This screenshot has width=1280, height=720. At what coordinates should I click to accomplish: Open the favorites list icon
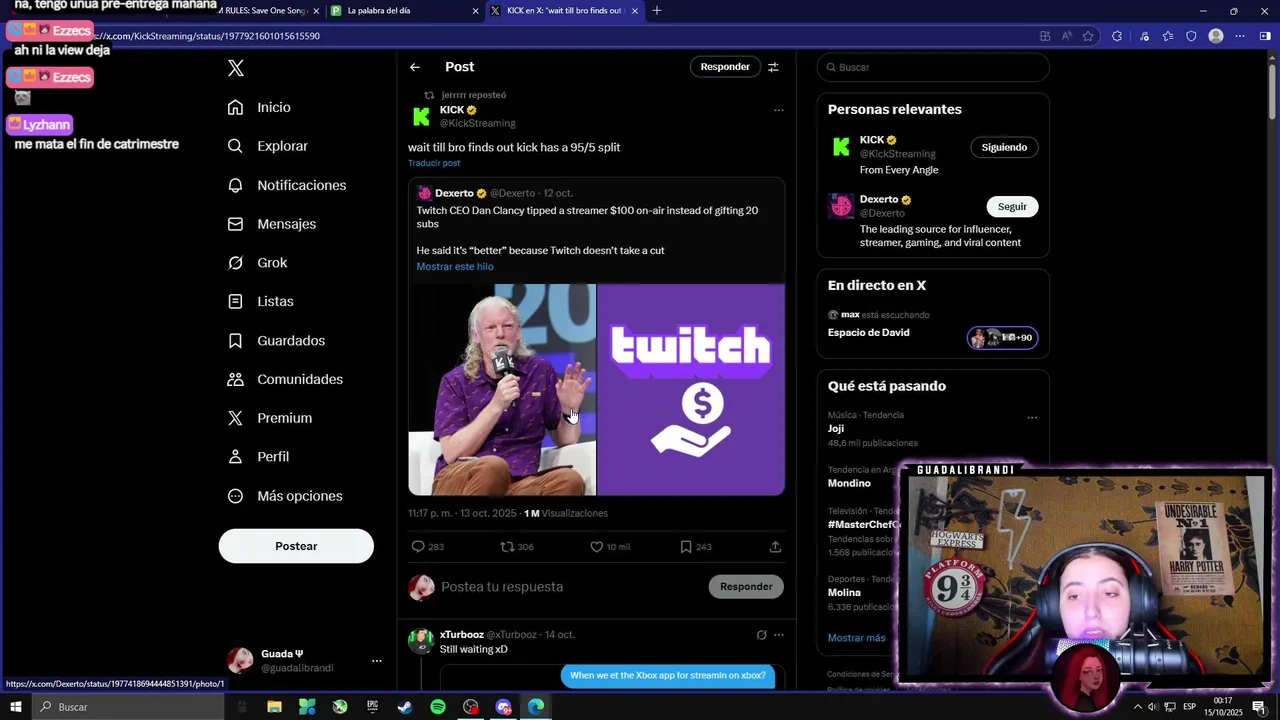1168,36
